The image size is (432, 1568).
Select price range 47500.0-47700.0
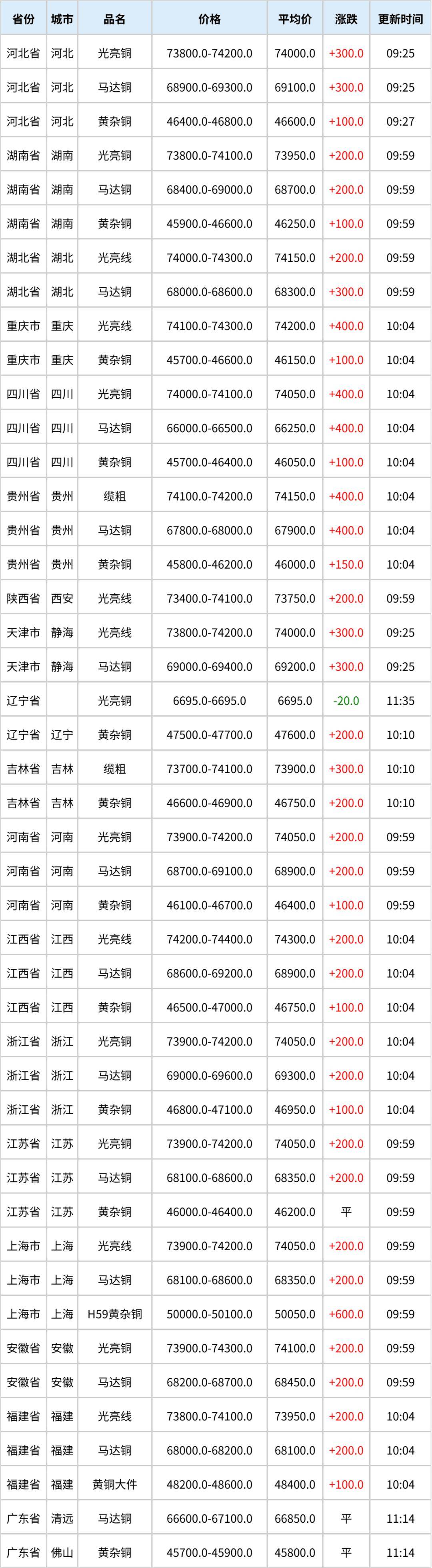pyautogui.click(x=209, y=735)
